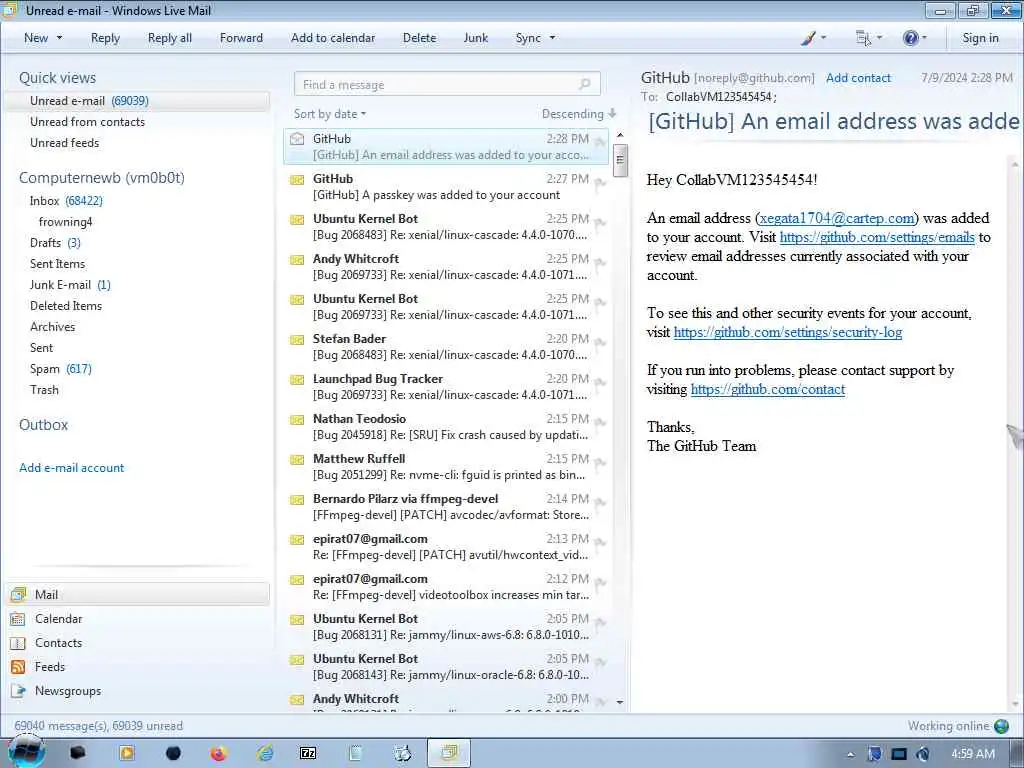Image resolution: width=1024 pixels, height=768 pixels.
Task: Open the Sync dropdown arrow
Action: pos(552,38)
